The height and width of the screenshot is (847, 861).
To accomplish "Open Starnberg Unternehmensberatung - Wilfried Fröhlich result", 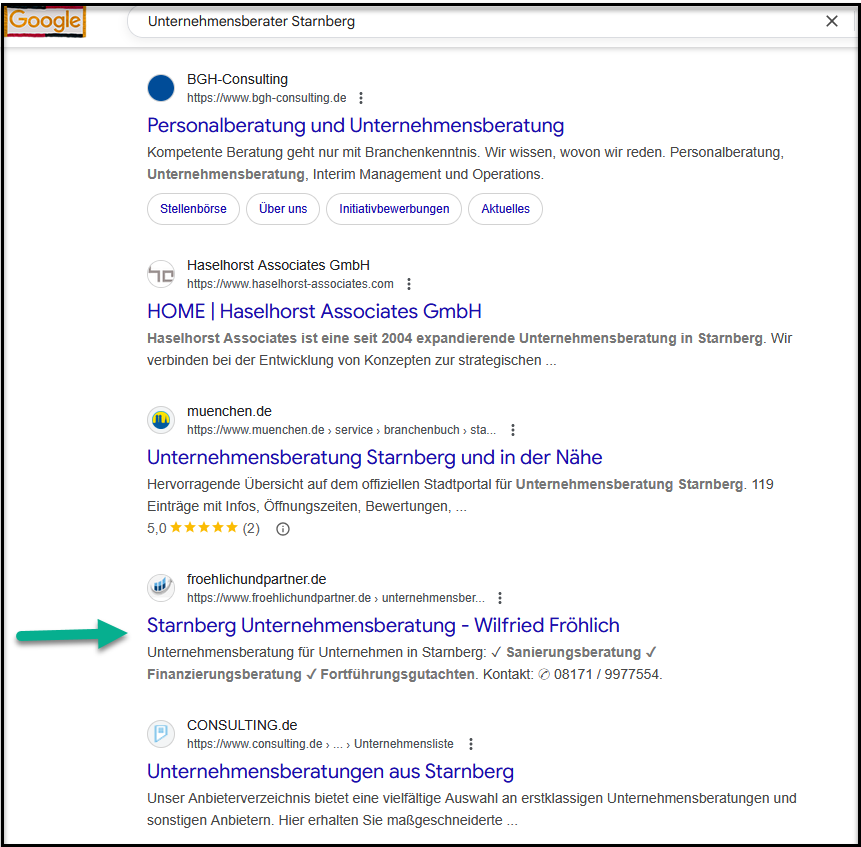I will 383,625.
